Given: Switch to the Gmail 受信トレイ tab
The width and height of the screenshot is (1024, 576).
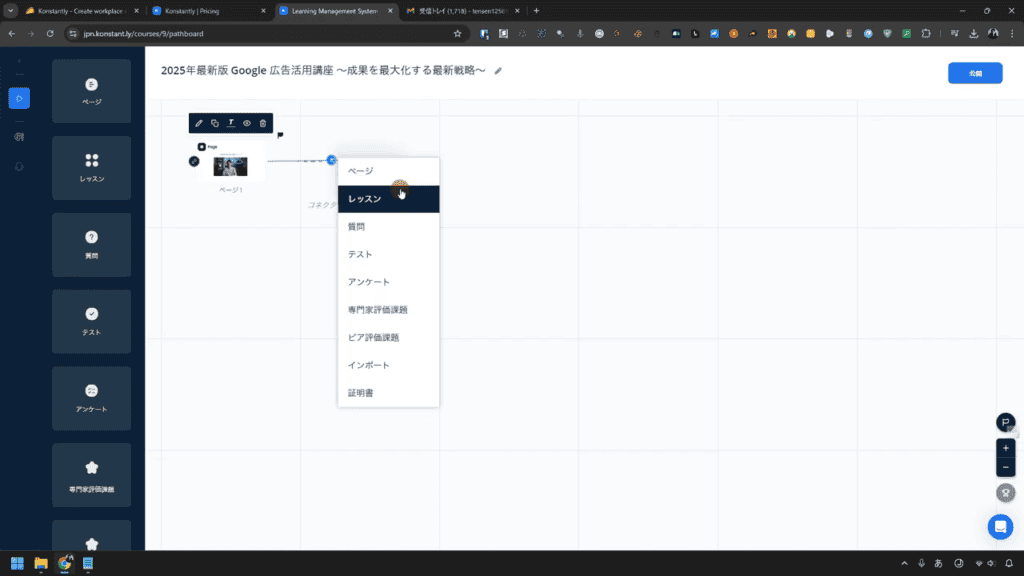Looking at the screenshot, I should point(462,11).
